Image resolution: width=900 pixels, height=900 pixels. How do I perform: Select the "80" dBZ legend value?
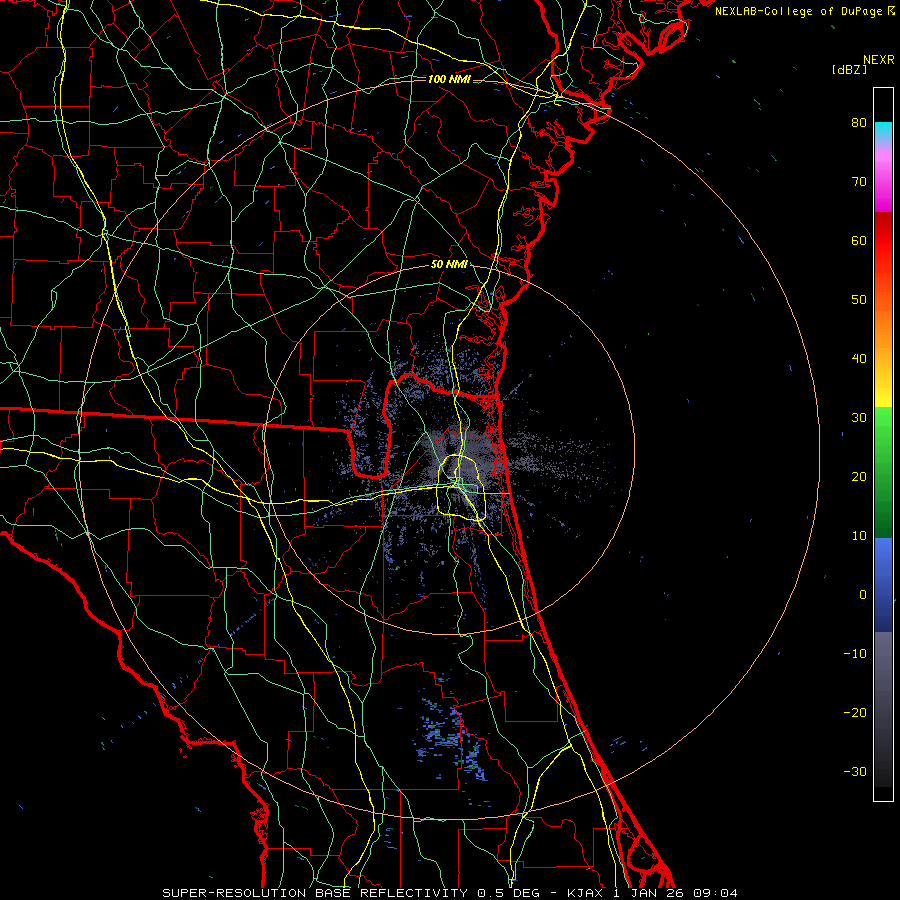[859, 123]
